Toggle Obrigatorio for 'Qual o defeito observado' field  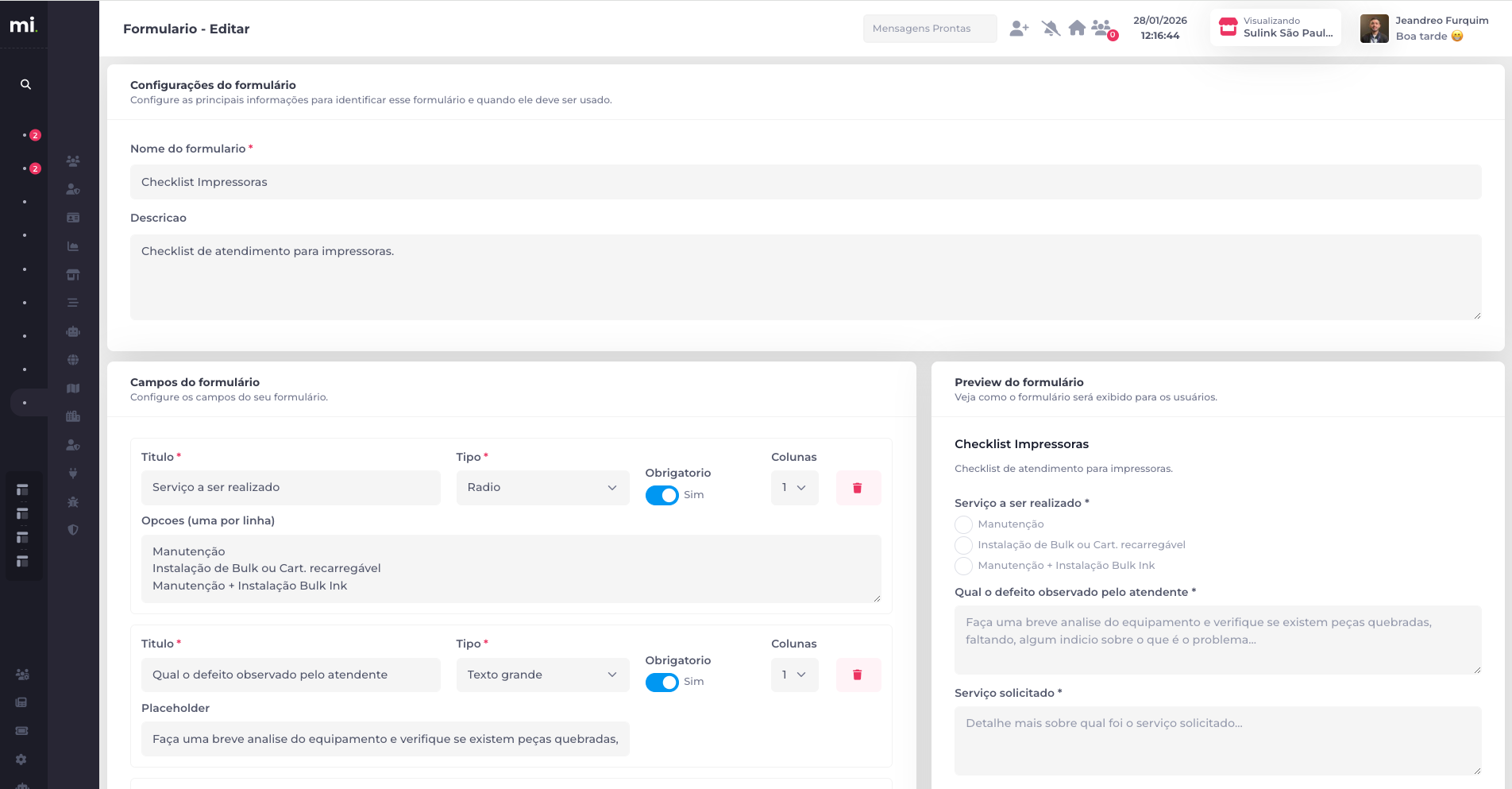click(x=661, y=682)
